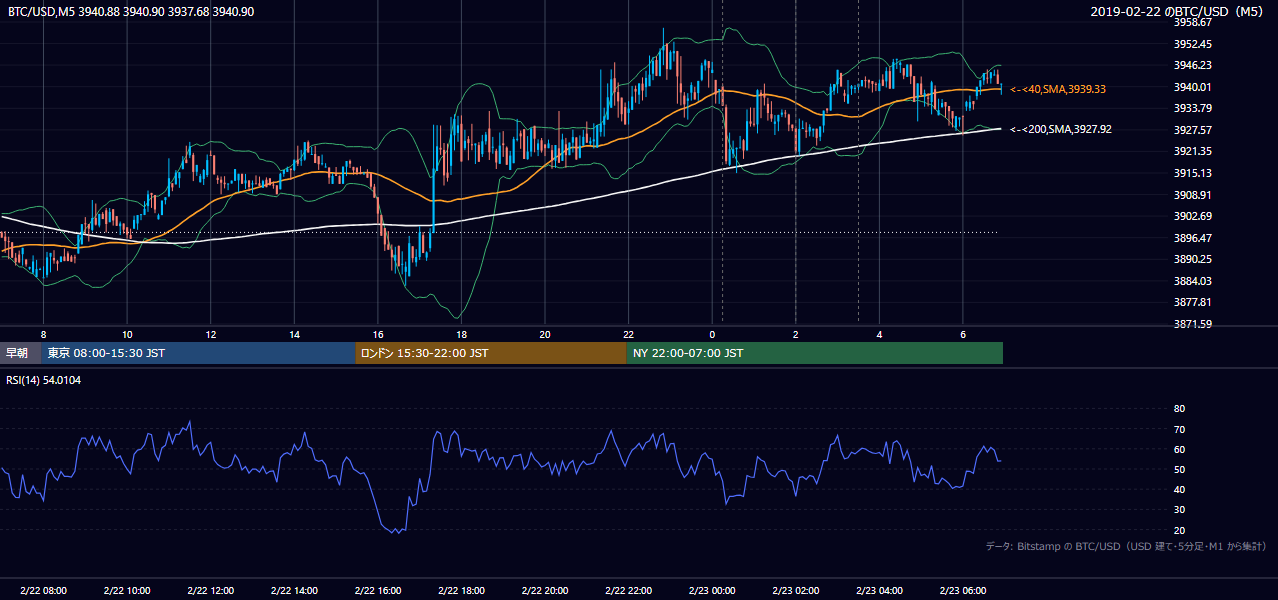Click the hour label 18 on chart axis

[x=461, y=334]
